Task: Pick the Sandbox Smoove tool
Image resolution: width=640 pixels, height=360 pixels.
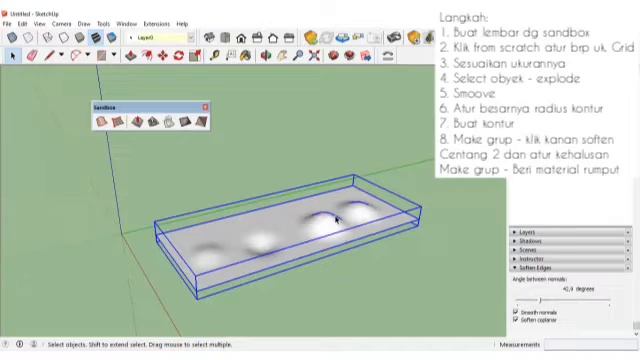Action: [137, 122]
